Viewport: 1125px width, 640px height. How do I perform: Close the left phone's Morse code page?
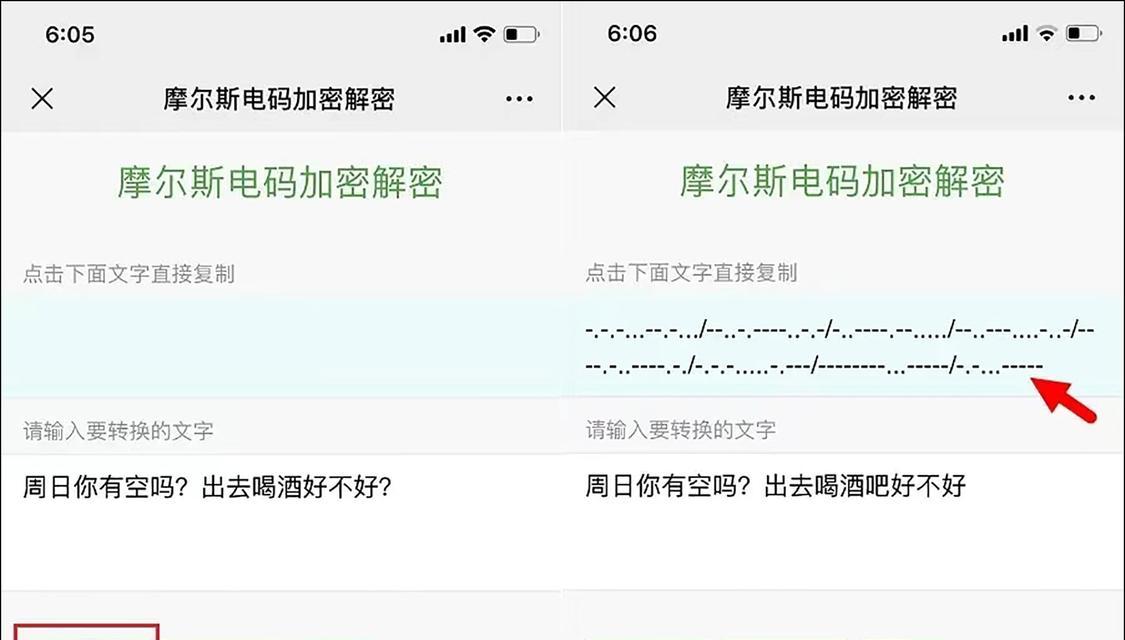tap(42, 98)
